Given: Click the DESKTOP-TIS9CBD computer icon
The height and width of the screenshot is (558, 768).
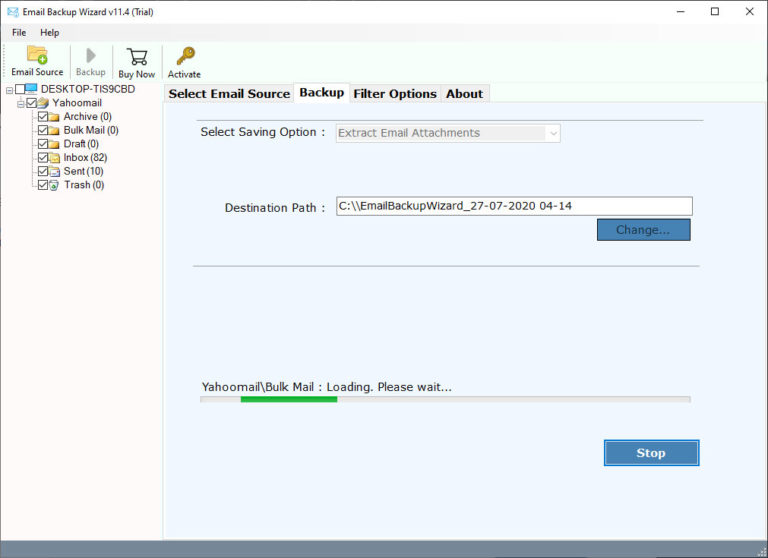Looking at the screenshot, I should click(x=31, y=89).
